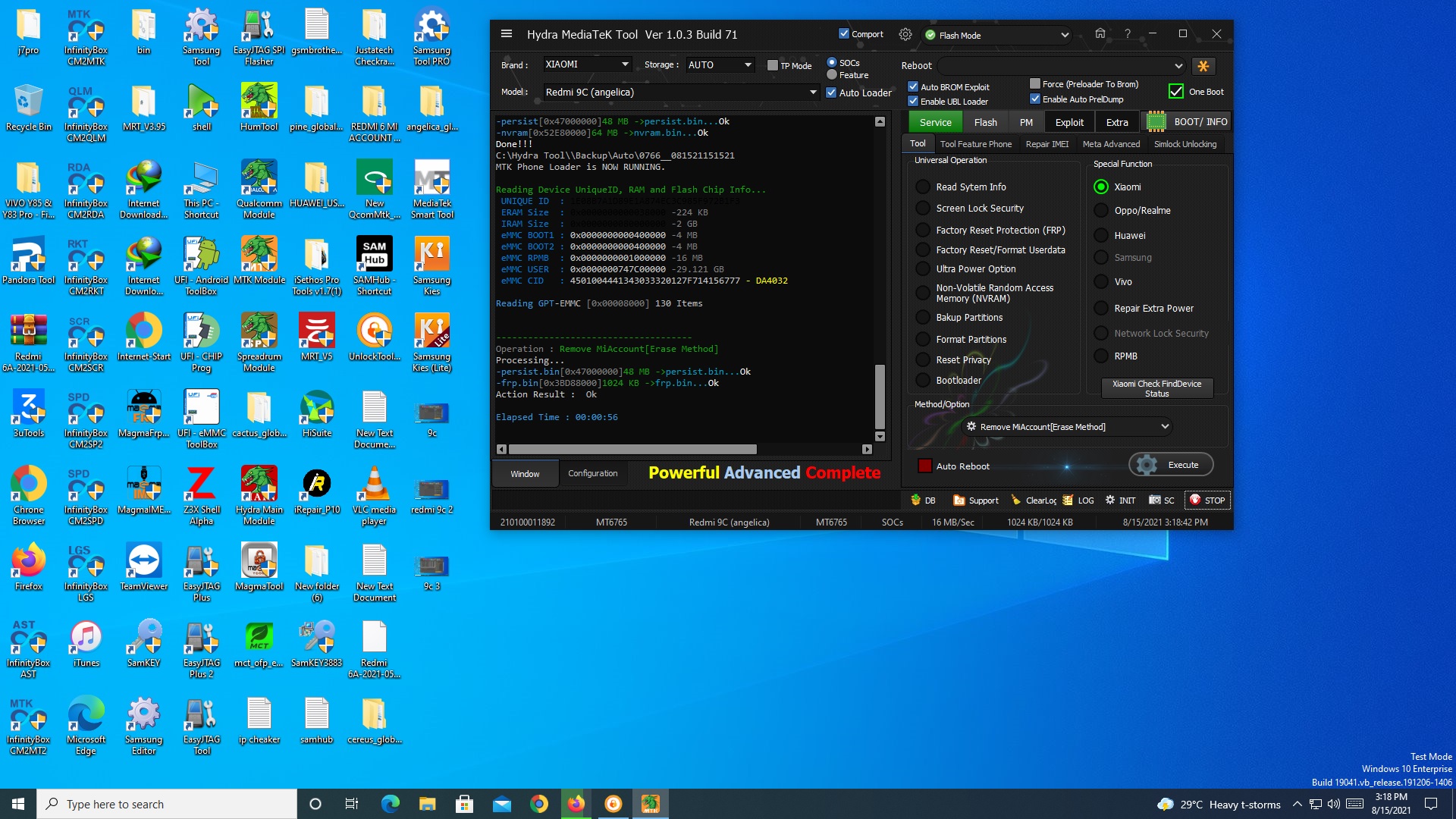Click log vertical scrollbar thumb
Image resolution: width=1456 pixels, height=819 pixels.
[880, 396]
